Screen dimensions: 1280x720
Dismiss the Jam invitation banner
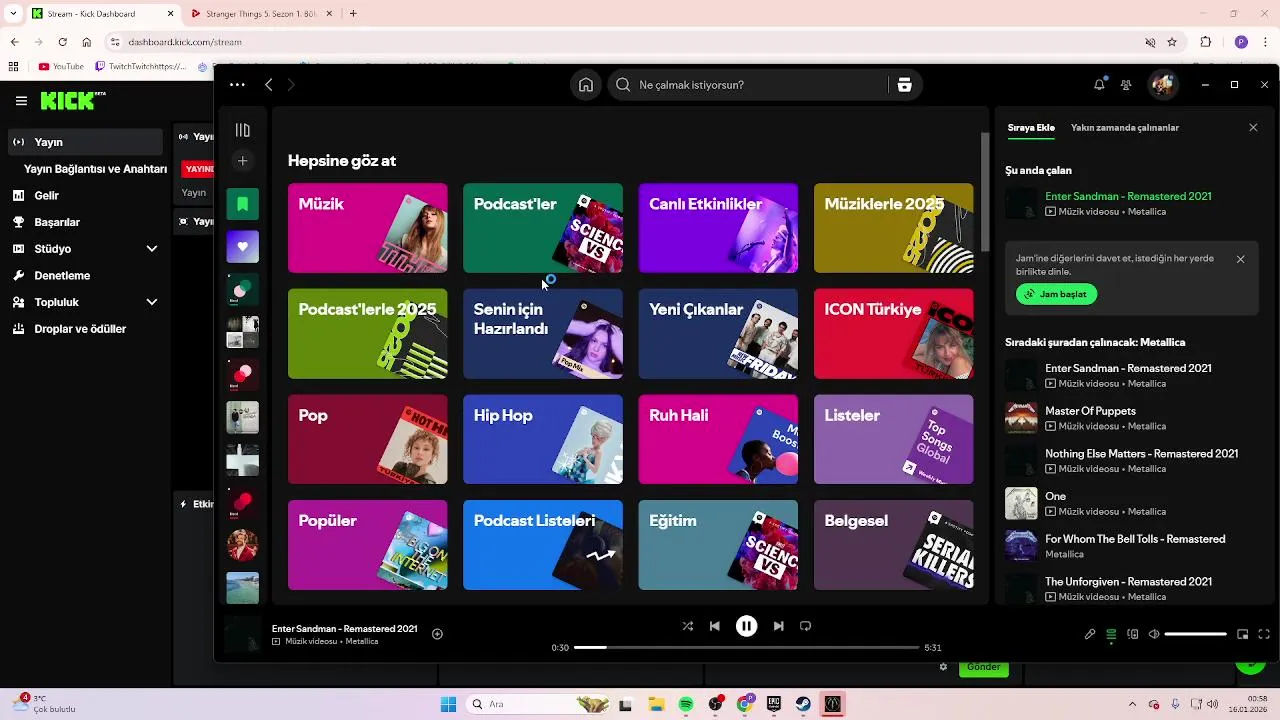[1240, 259]
